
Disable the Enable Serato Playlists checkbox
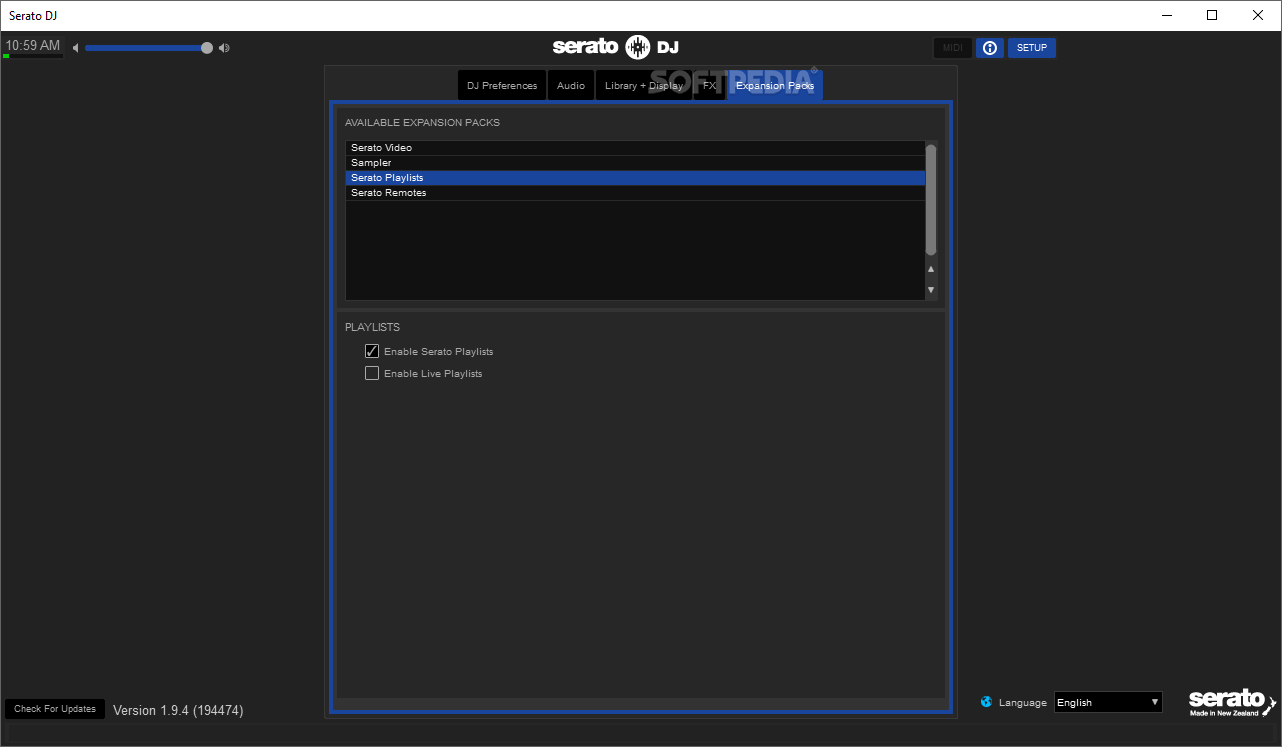pyautogui.click(x=372, y=351)
